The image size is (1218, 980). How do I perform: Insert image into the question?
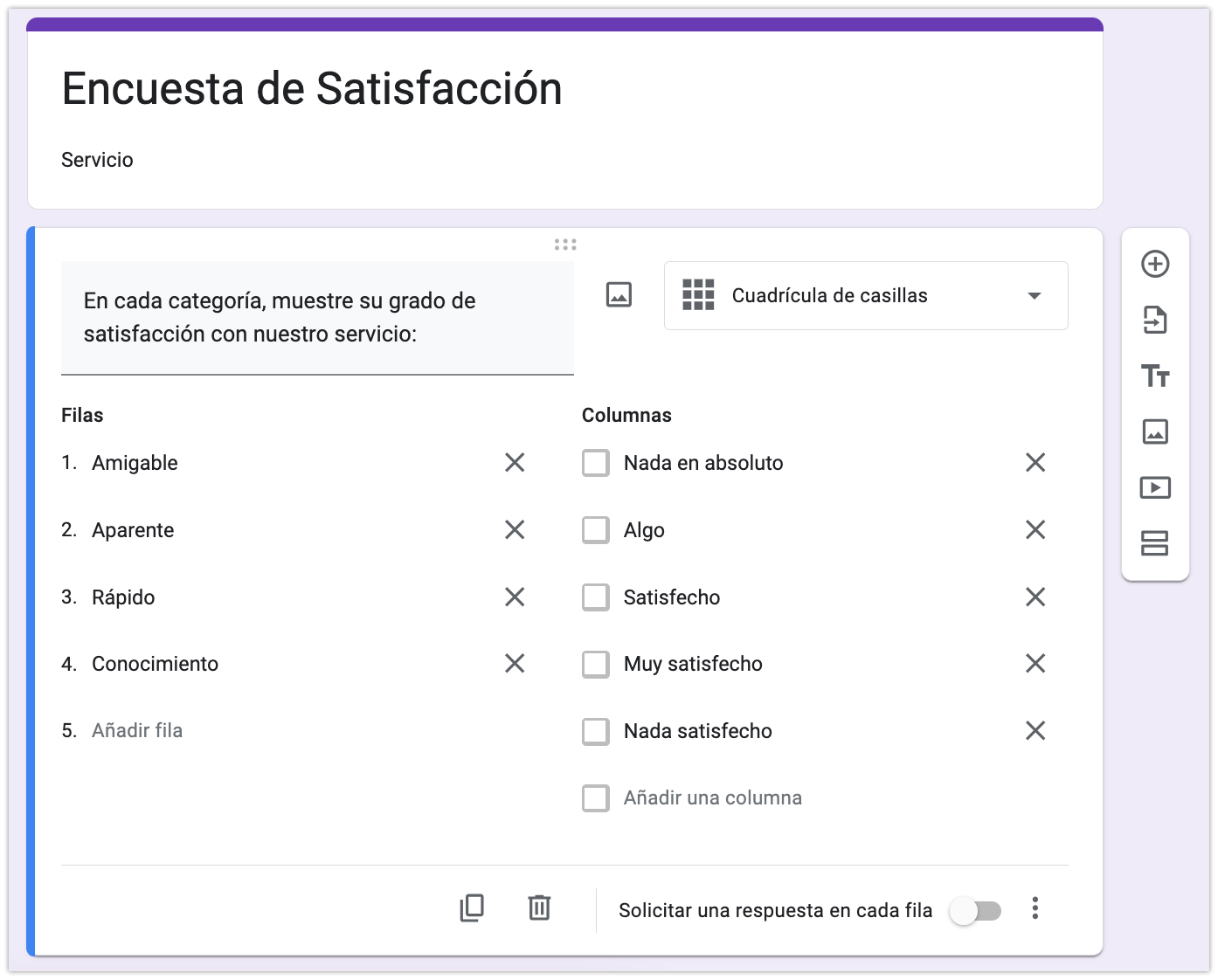[x=619, y=295]
